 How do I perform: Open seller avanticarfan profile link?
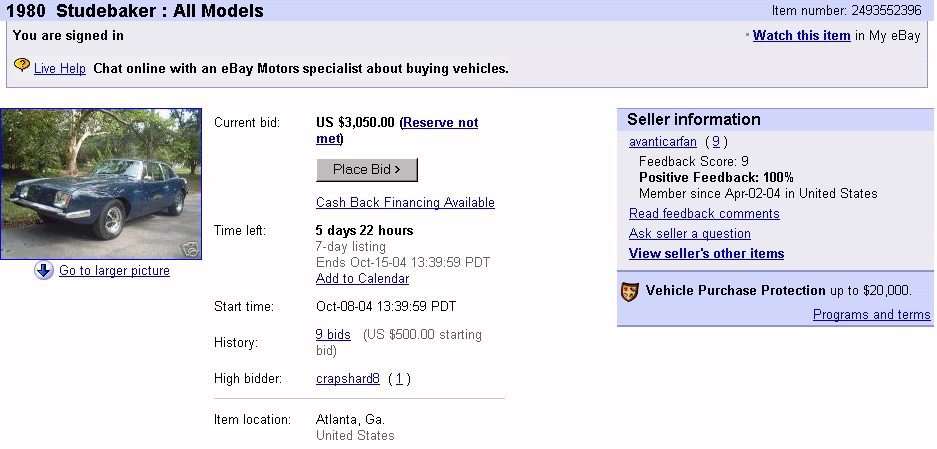pyautogui.click(x=663, y=142)
